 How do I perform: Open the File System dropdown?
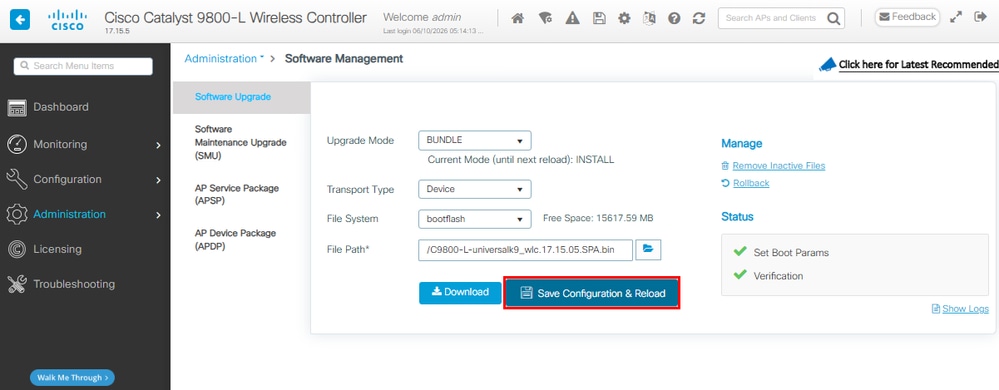tap(475, 219)
